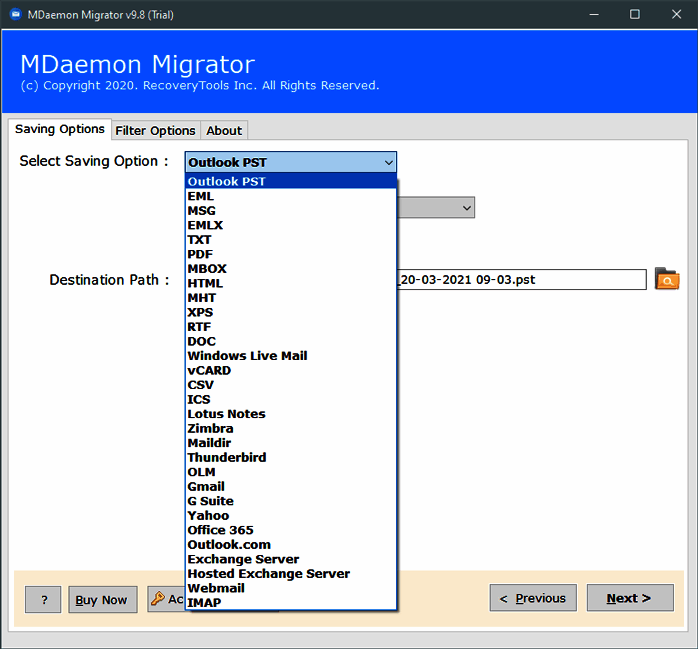Click the folder browse icon beside Destination Path
This screenshot has height=649, width=698.
(x=666, y=280)
